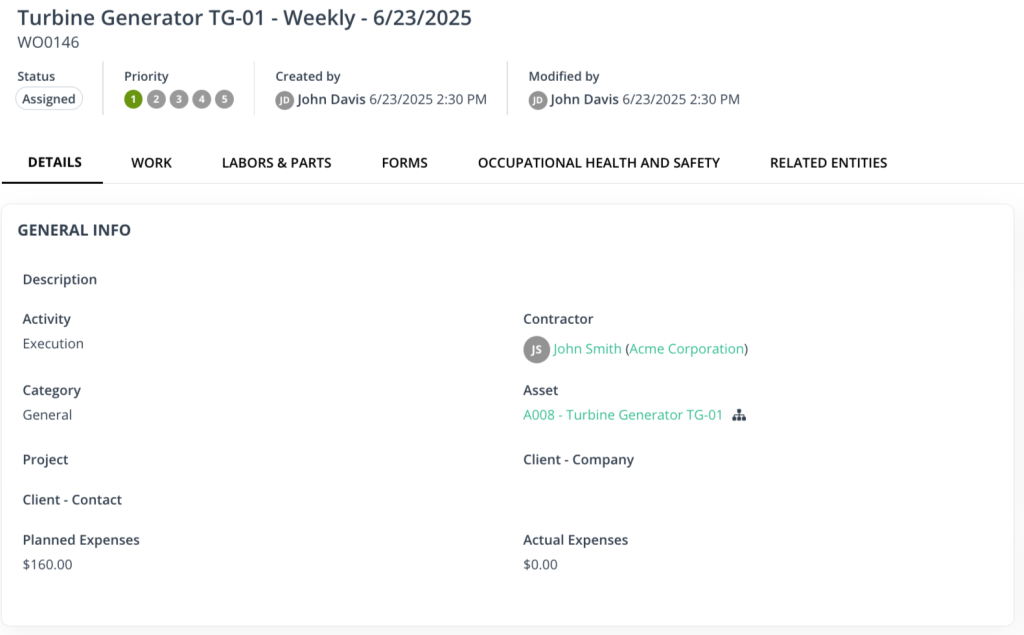Open asset A008 - Turbine Generator TG-01
The width and height of the screenshot is (1024, 635).
[x=622, y=414]
